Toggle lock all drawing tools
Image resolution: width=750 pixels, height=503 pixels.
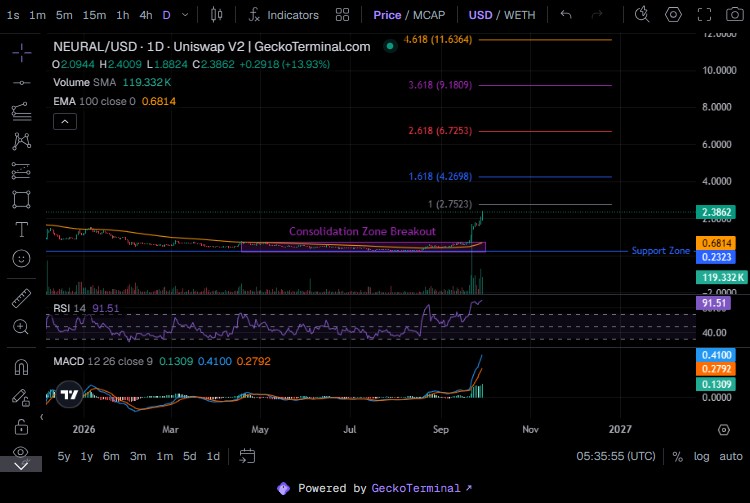22,426
